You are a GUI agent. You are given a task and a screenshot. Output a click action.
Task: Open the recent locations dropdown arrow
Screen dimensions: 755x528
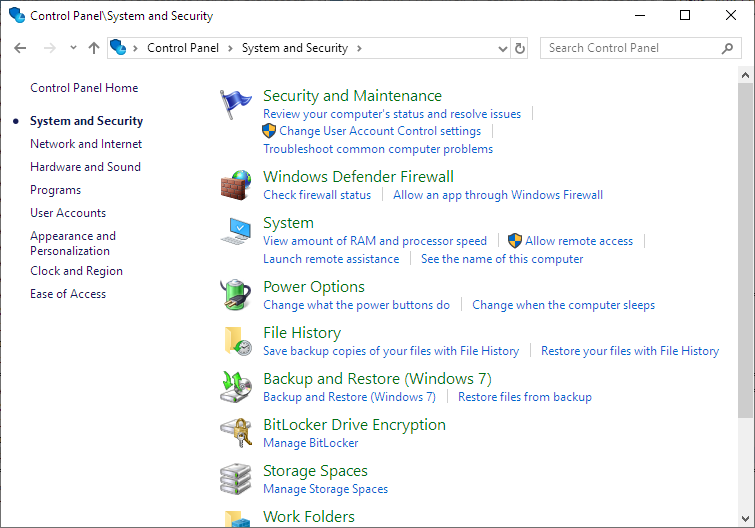[73, 48]
